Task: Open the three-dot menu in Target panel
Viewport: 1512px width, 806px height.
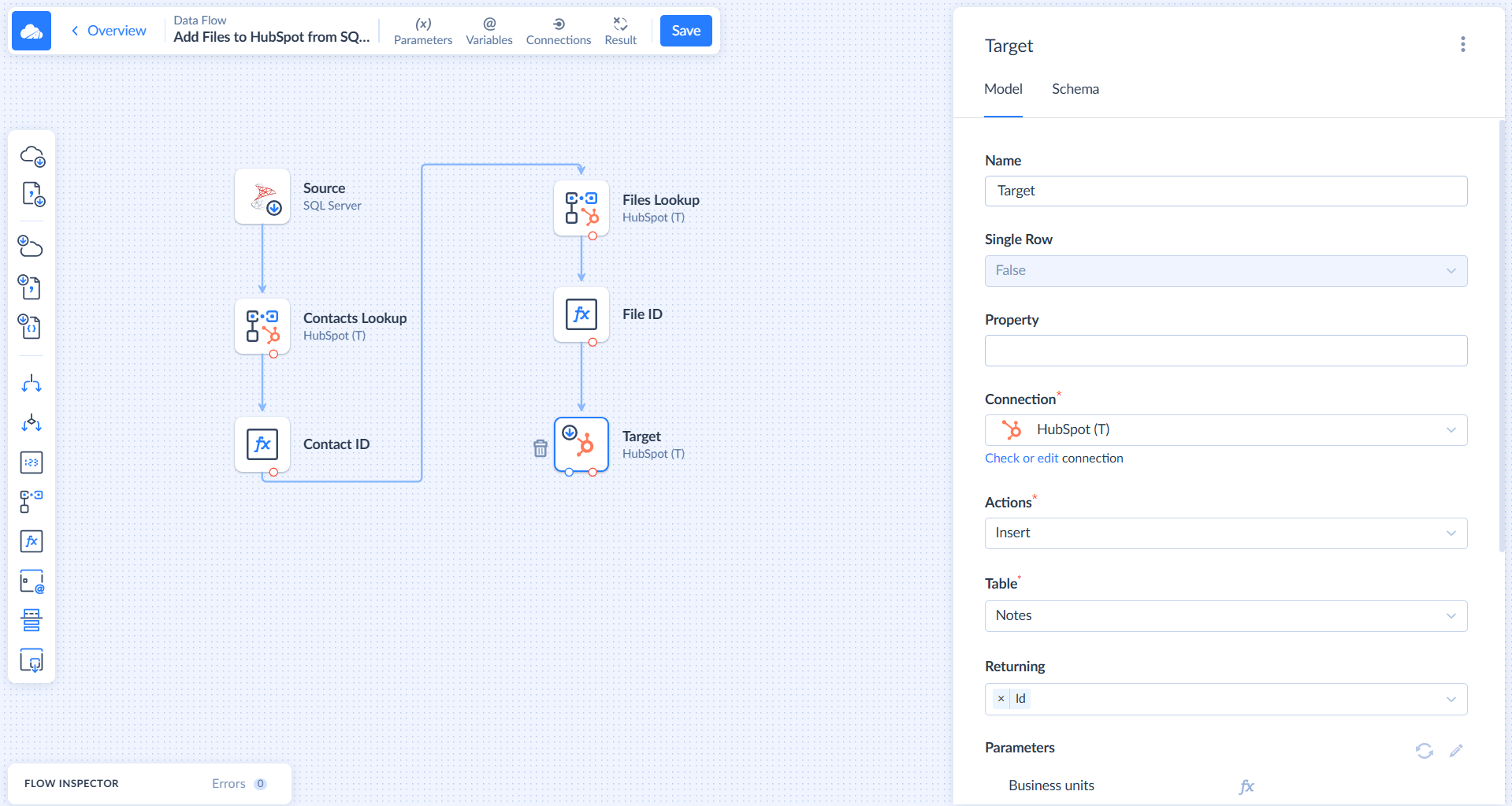Action: [x=1462, y=45]
